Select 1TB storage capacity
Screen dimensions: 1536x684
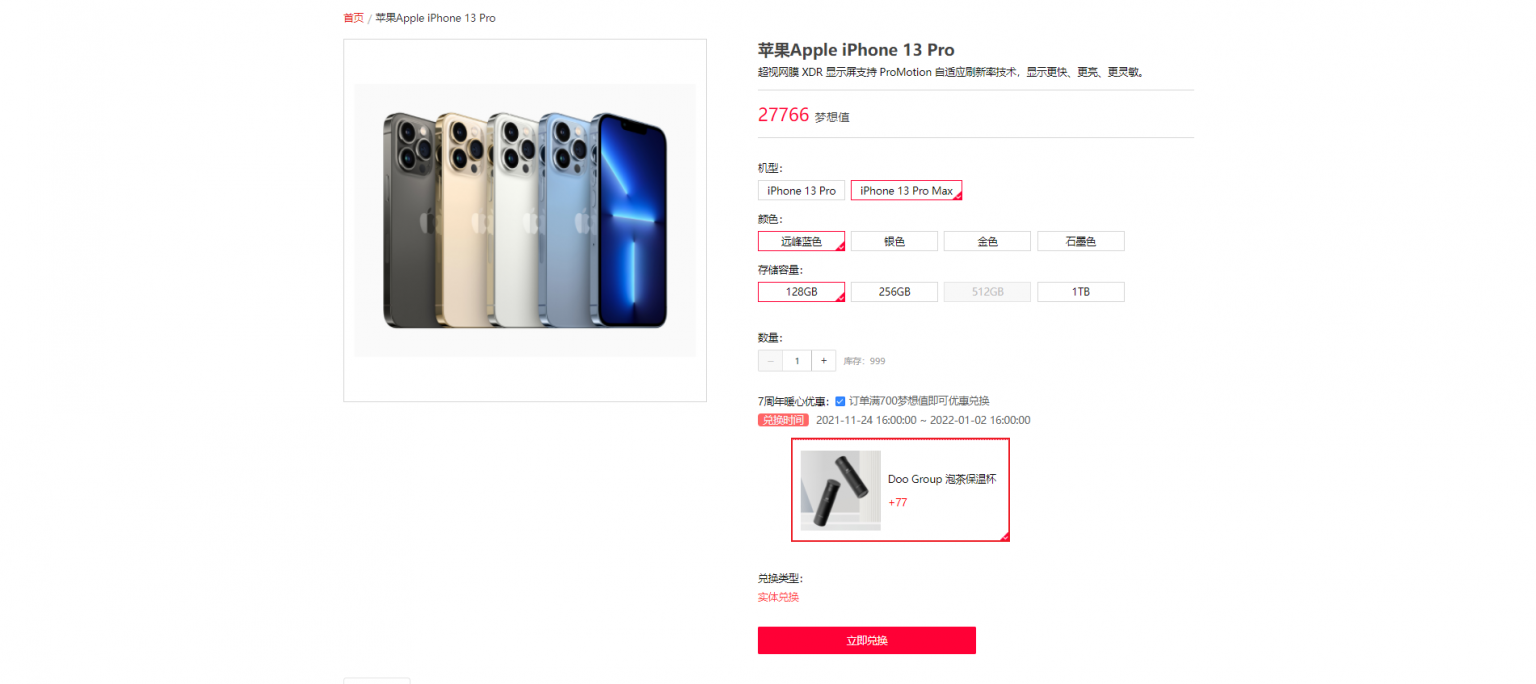click(x=1081, y=292)
